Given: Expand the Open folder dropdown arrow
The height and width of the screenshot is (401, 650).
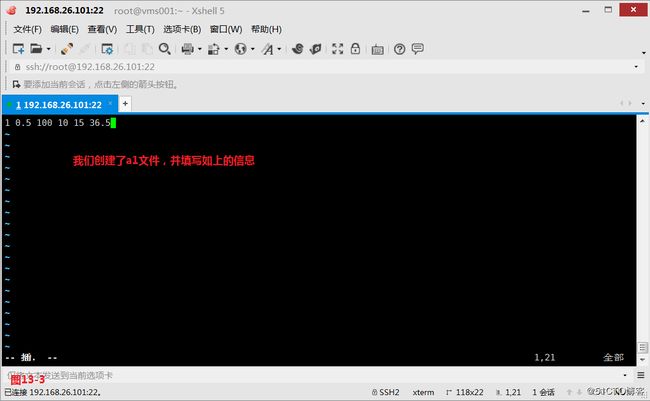Looking at the screenshot, I should click(x=49, y=49).
